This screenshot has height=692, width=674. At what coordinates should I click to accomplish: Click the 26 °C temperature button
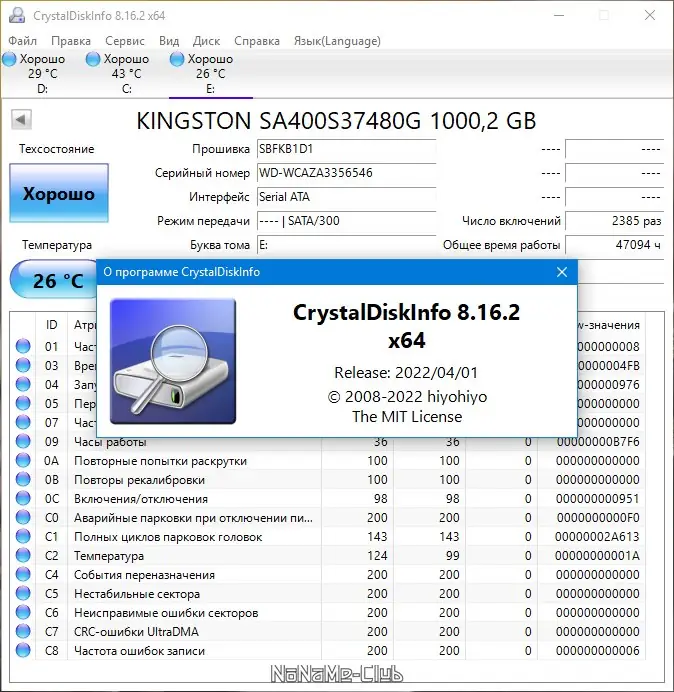pos(54,280)
